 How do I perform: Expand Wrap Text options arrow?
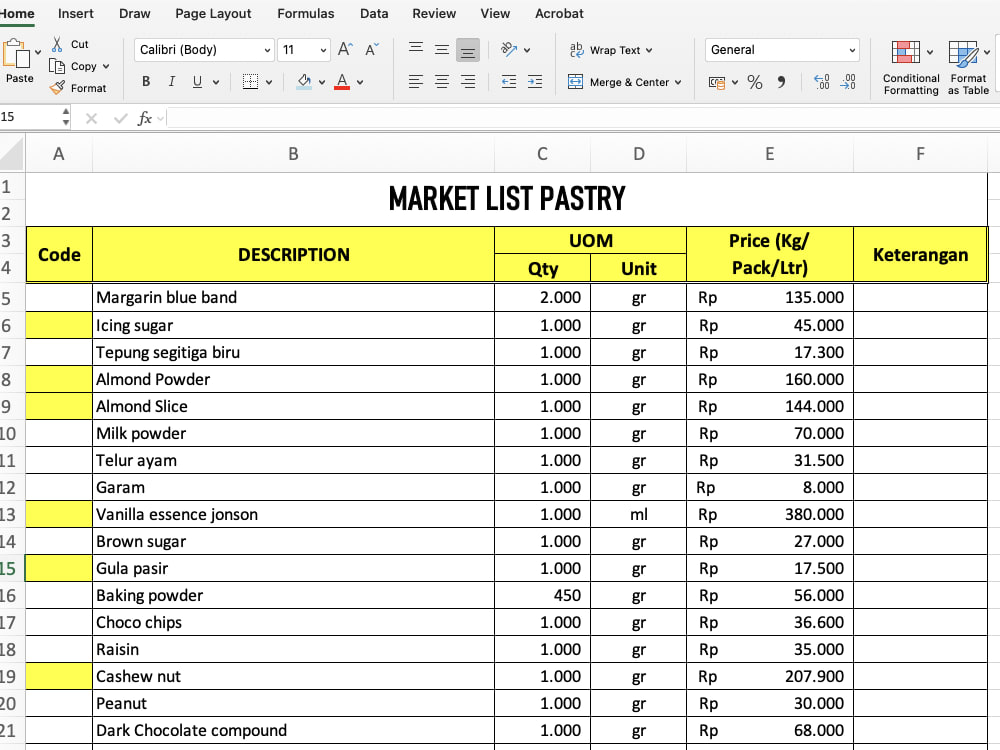[649, 50]
